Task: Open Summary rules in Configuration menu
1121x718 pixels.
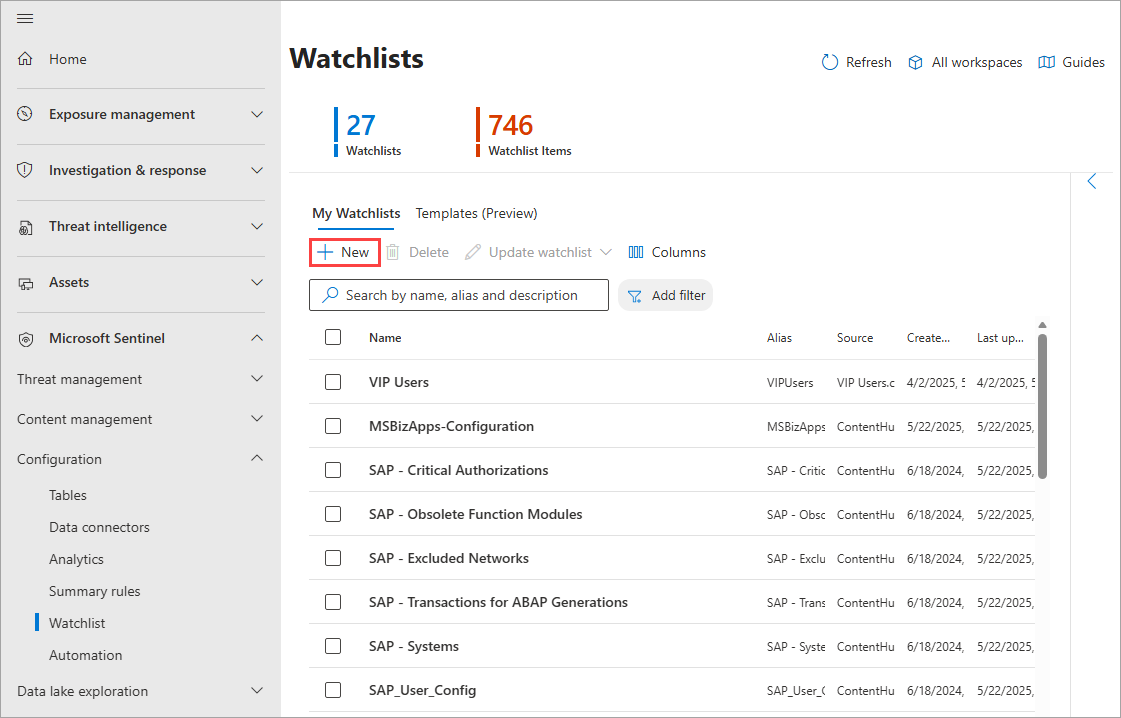Action: pos(94,591)
